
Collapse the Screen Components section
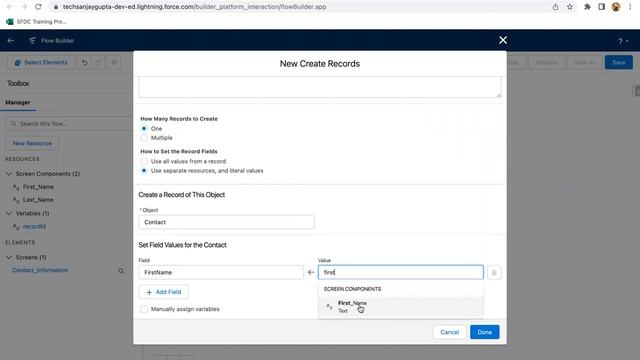pyautogui.click(x=9, y=174)
